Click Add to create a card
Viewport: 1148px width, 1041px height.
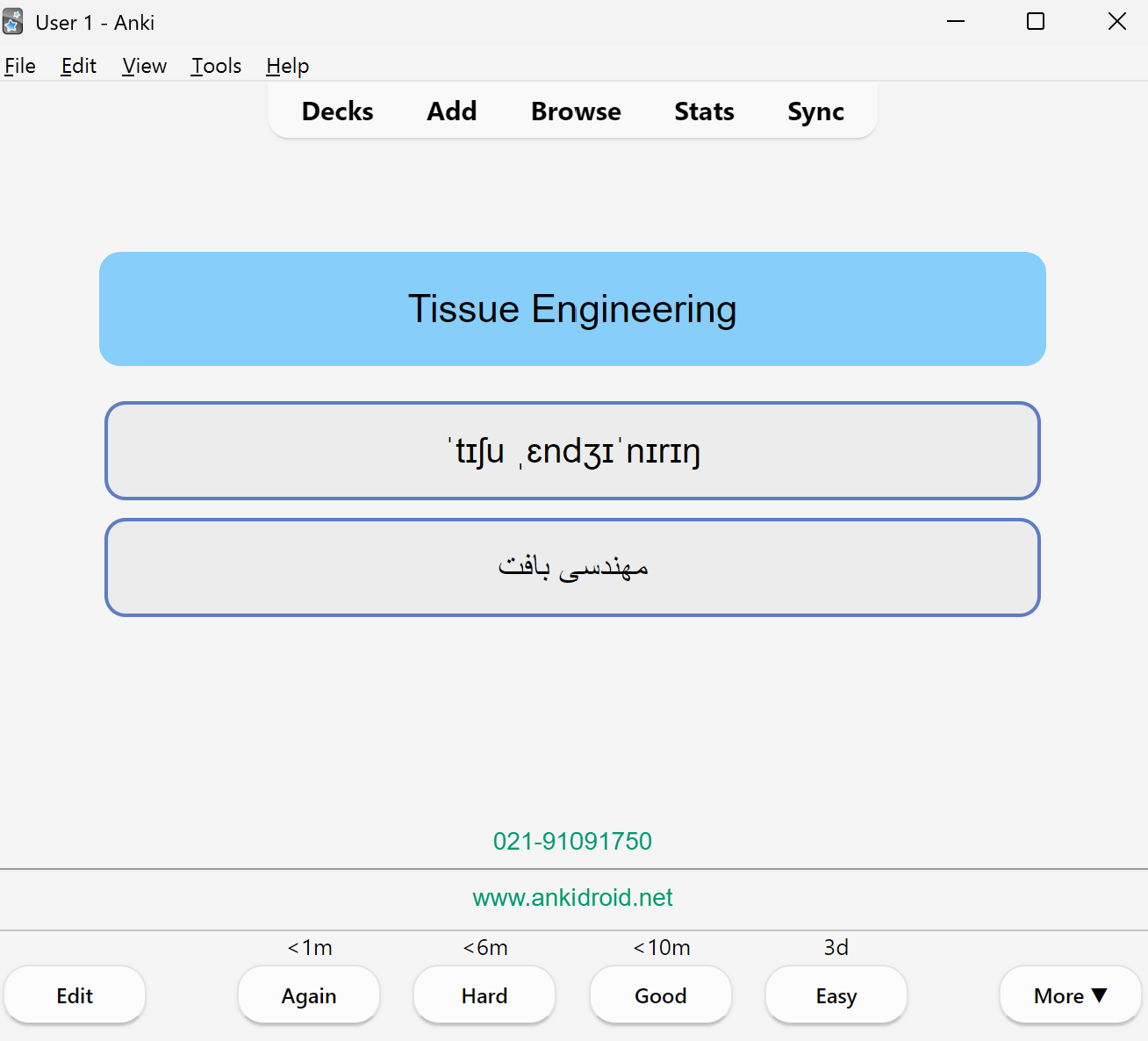452,111
